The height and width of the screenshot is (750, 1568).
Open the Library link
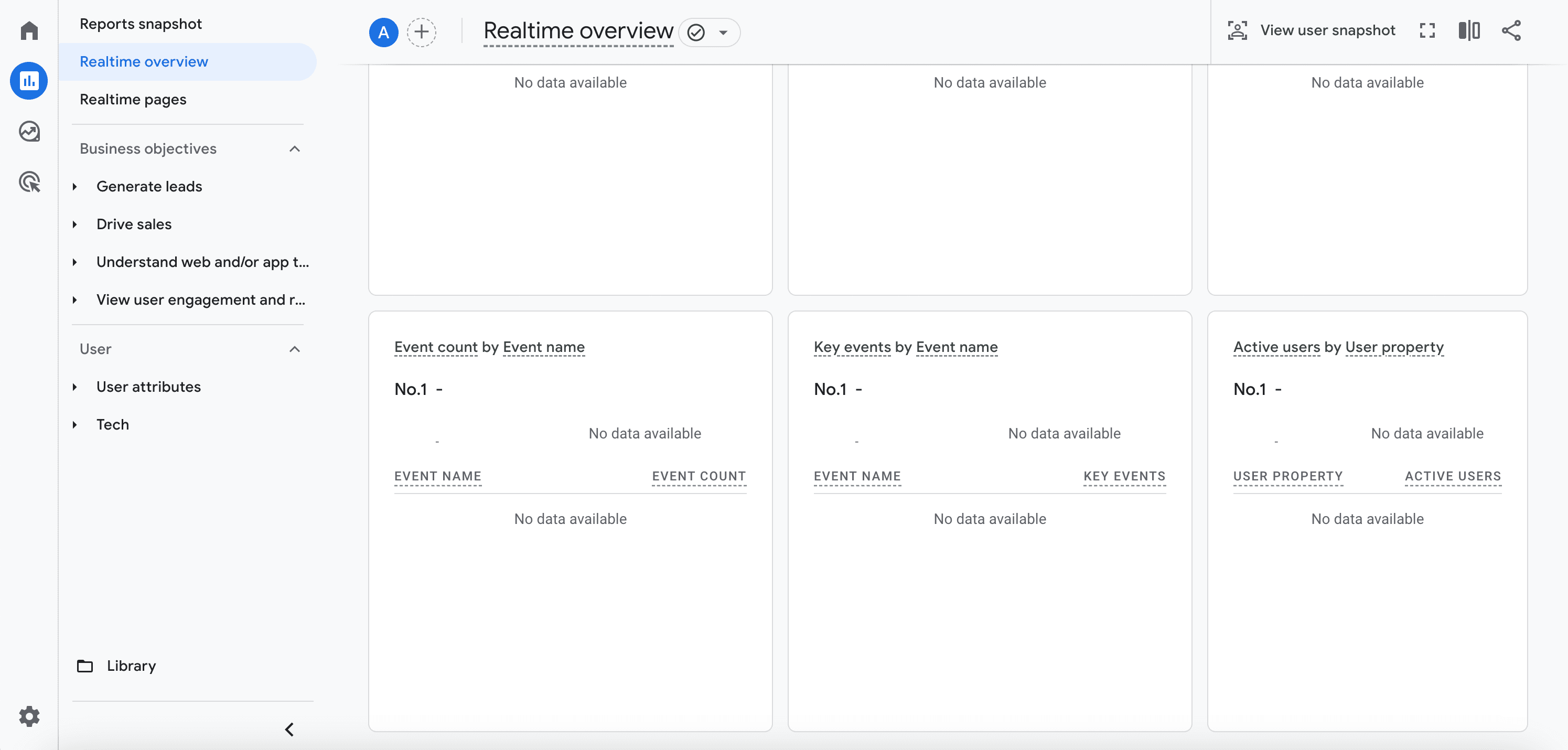(x=131, y=666)
